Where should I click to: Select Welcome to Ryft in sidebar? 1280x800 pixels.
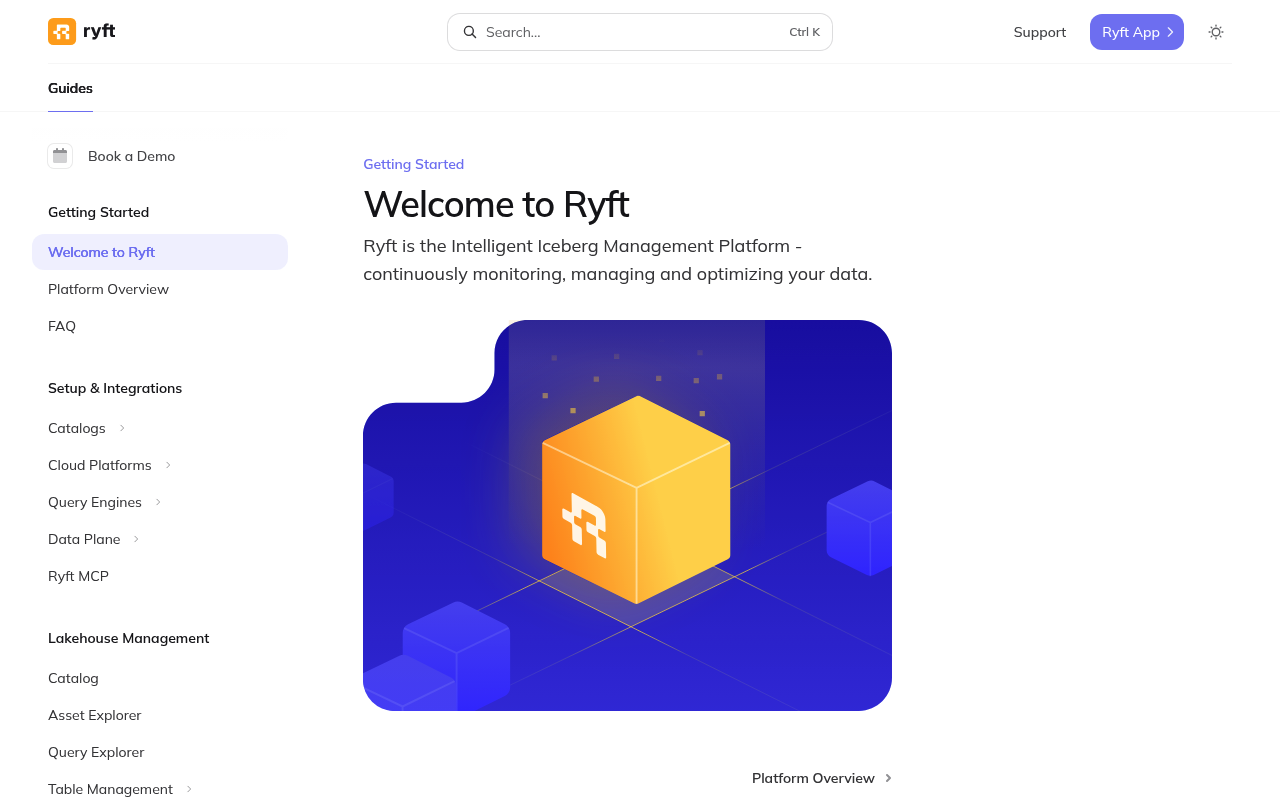160,252
